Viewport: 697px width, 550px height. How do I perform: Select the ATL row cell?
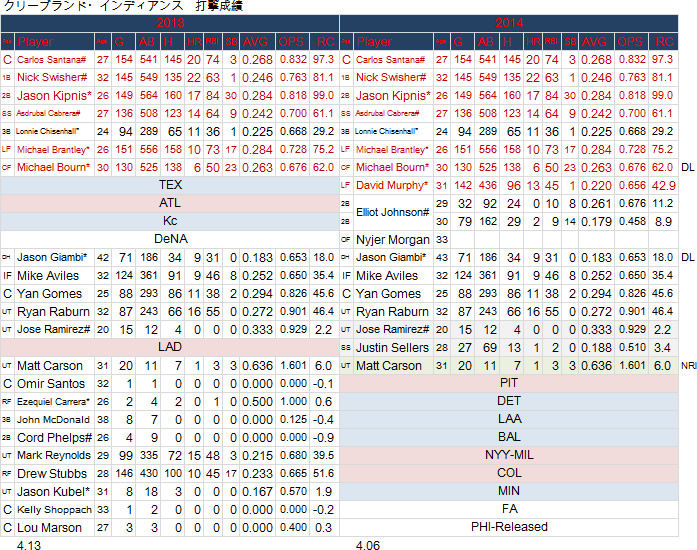point(170,203)
